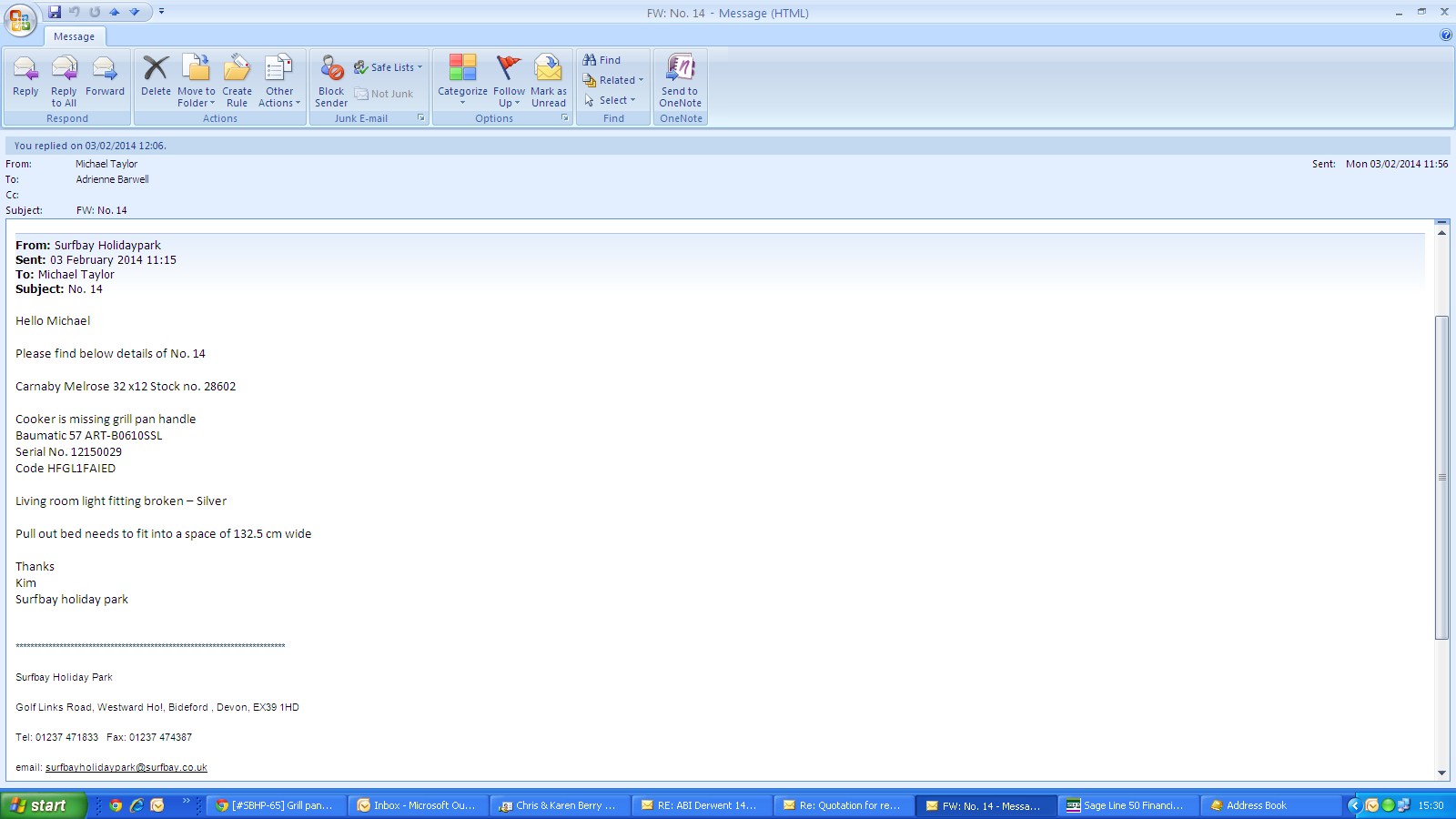Click the Save icon in Quick Access Toolbar
The image size is (1456, 819).
[55, 12]
